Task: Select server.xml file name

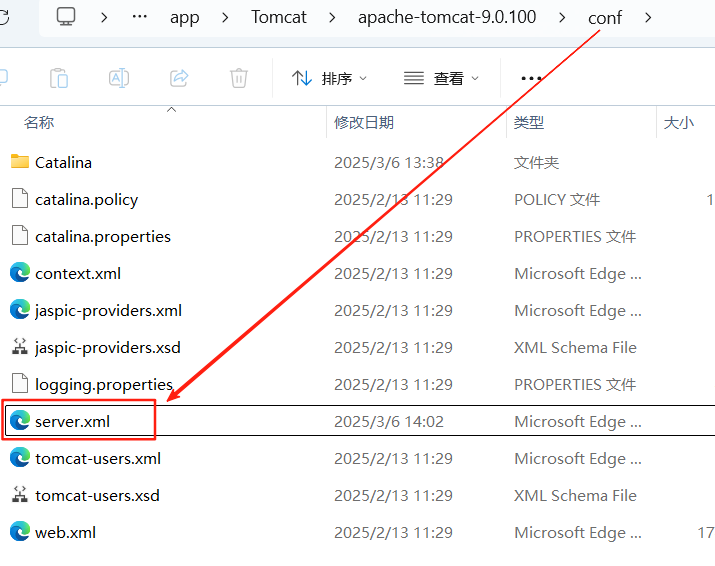Action: [73, 421]
